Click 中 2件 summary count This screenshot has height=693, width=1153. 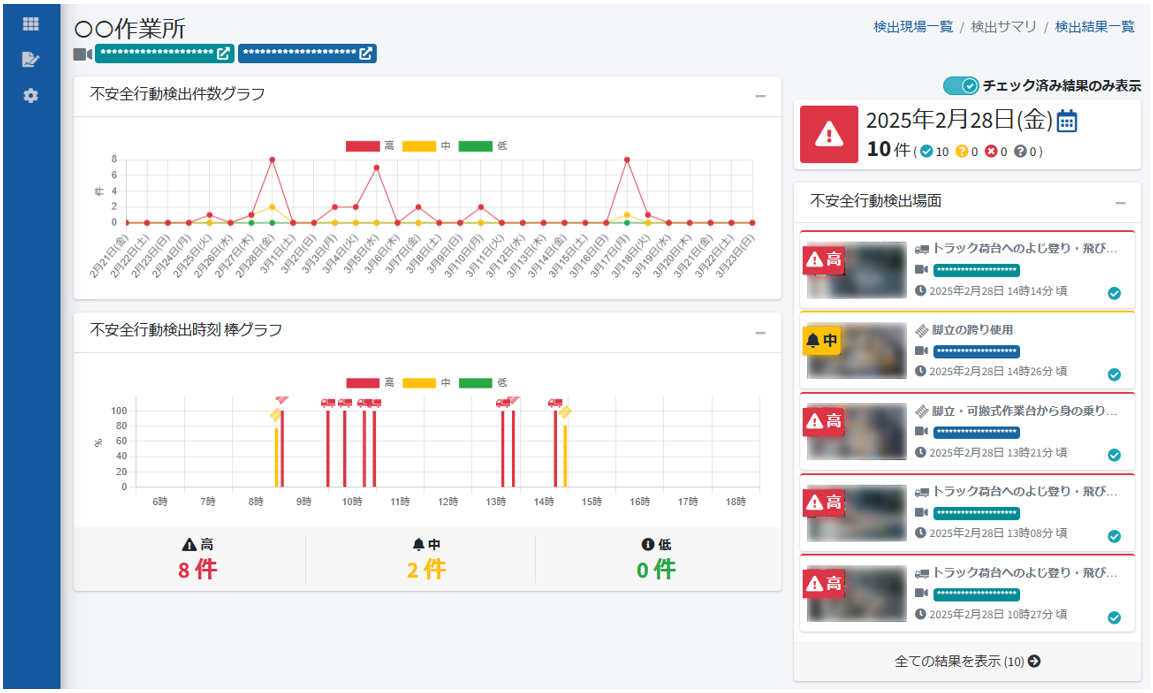pos(426,569)
